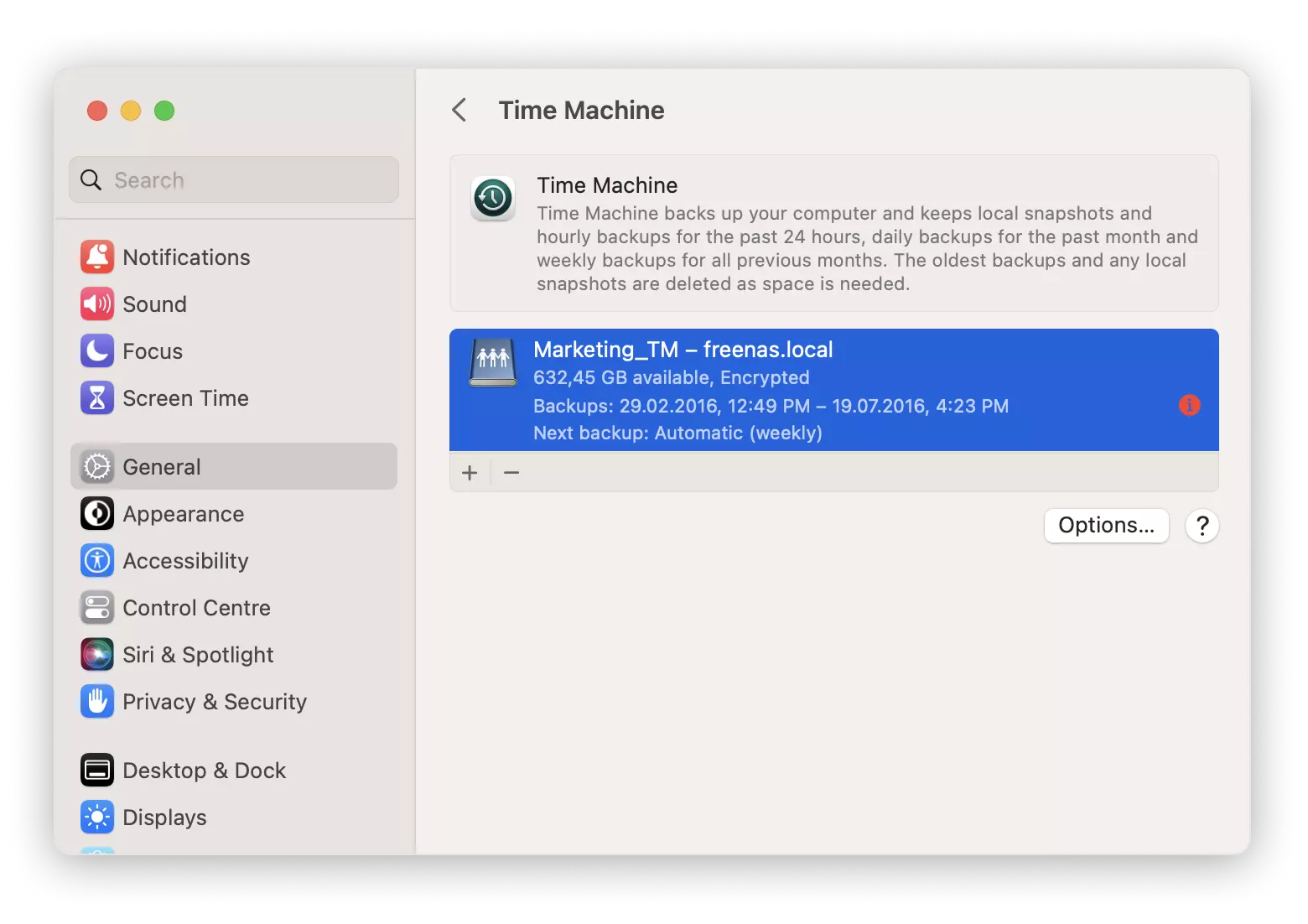This screenshot has height=924, width=1308.
Task: Click the Time Machine page title
Action: click(x=581, y=110)
